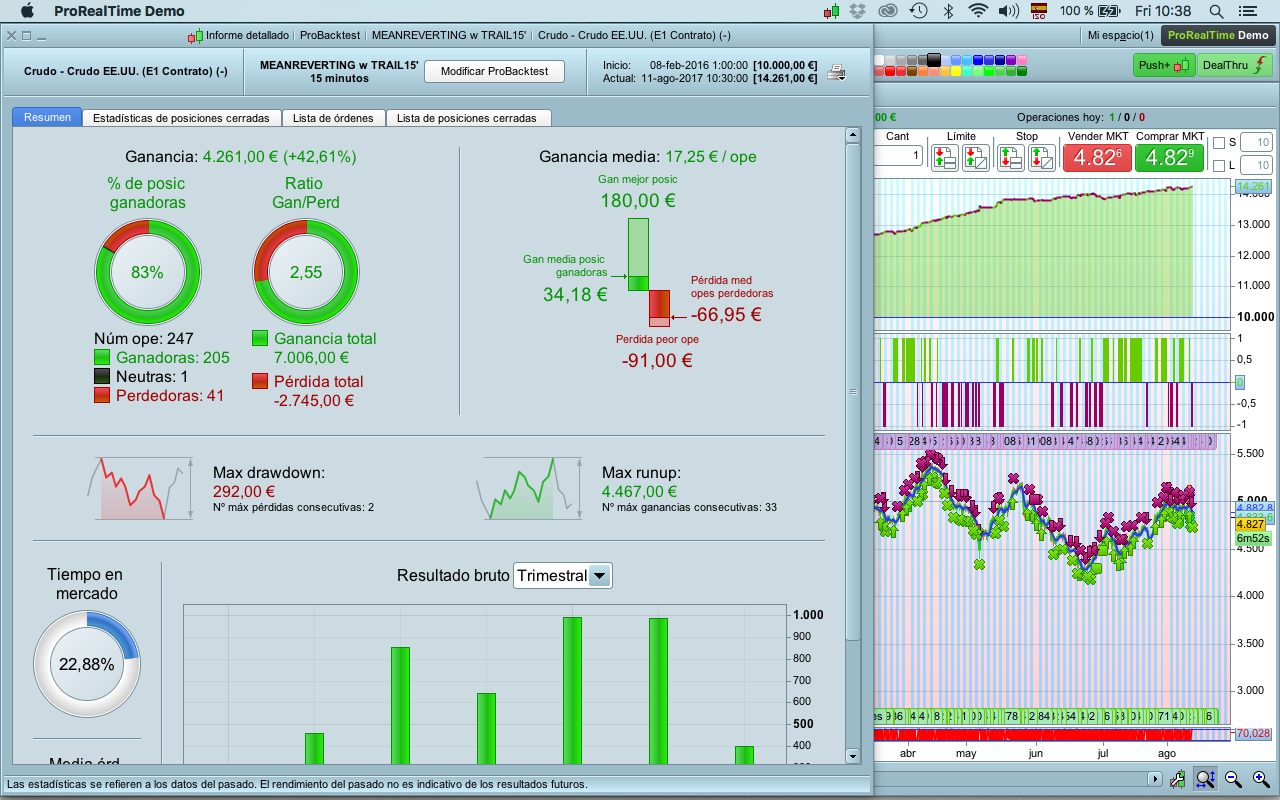
Task: Open the Lista de órdenes tab
Action: click(x=333, y=118)
